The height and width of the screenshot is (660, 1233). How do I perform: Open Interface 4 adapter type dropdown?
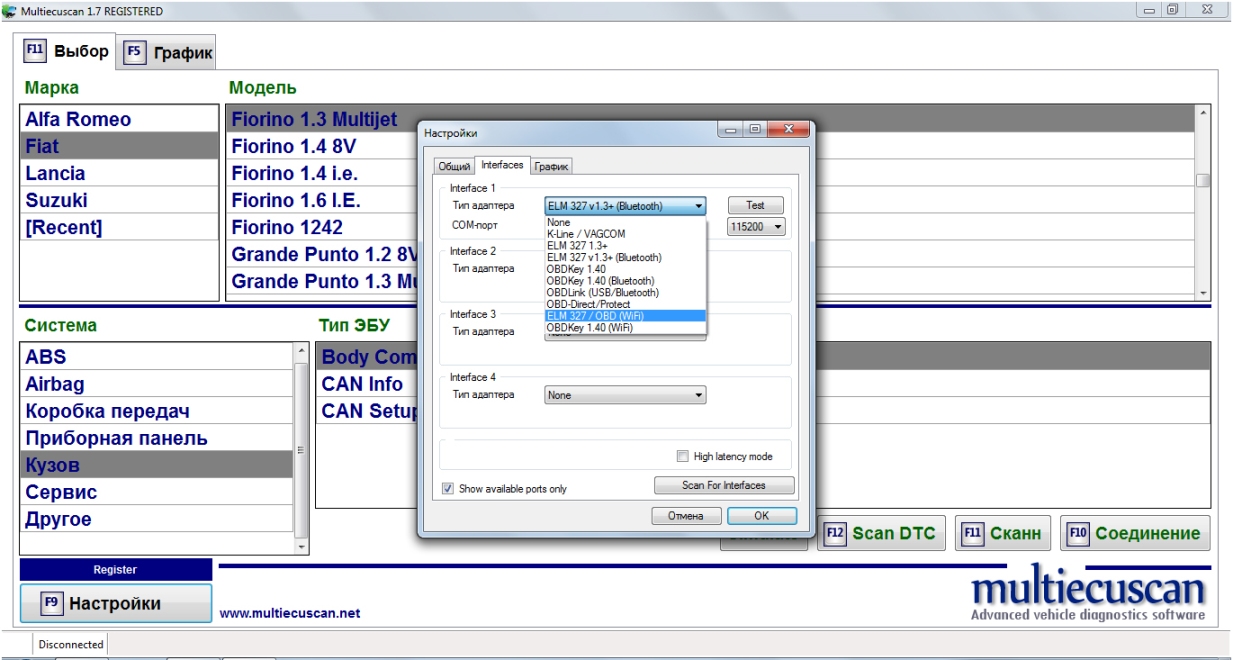[x=625, y=395]
